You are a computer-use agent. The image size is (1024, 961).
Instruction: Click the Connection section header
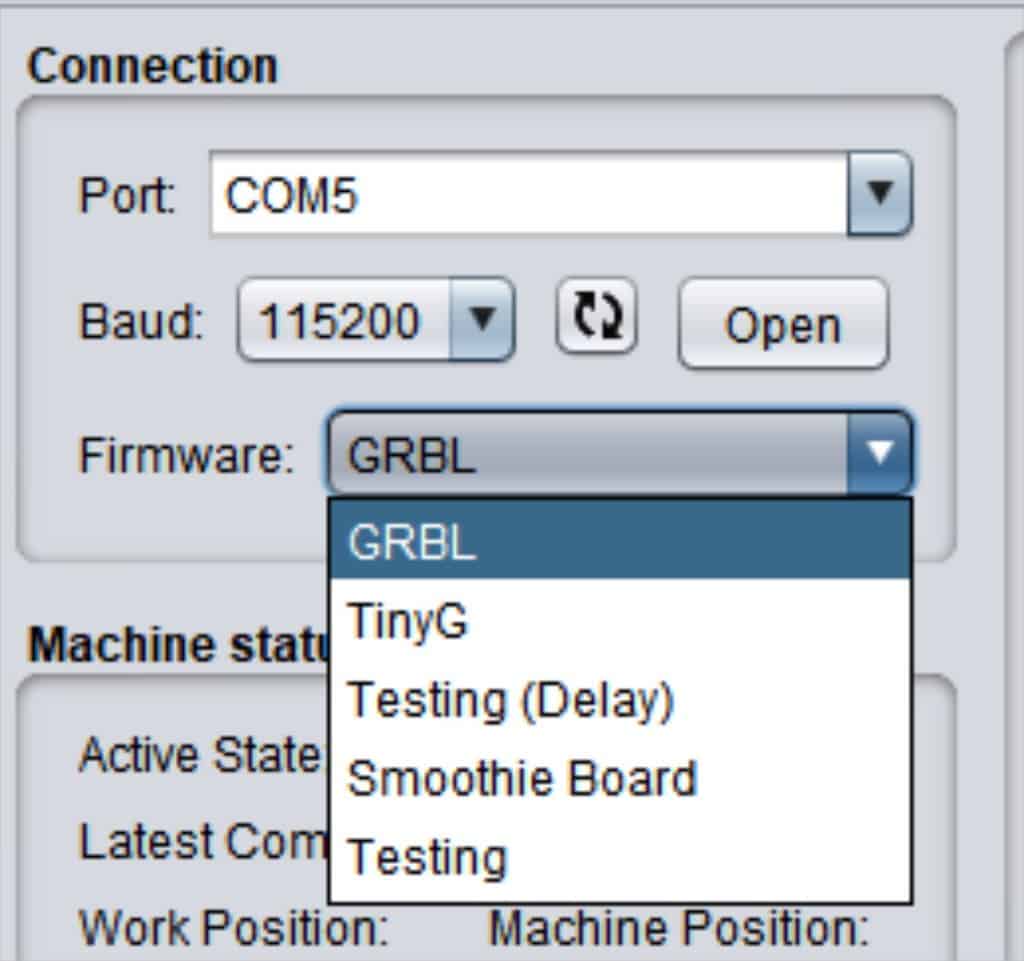point(150,64)
